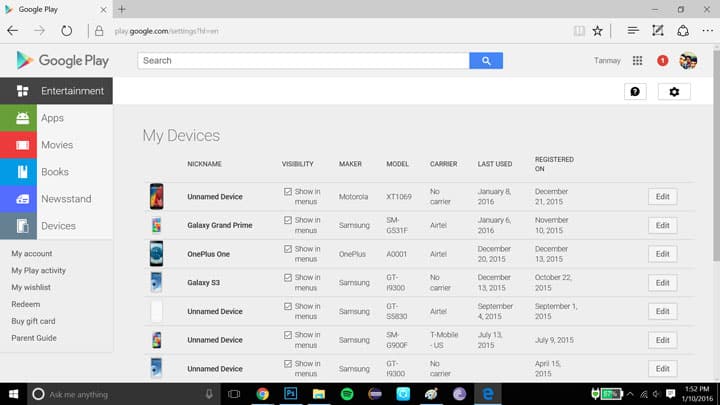This screenshot has height=405, width=720.
Task: Open the Buy gift card link
Action: click(33, 321)
